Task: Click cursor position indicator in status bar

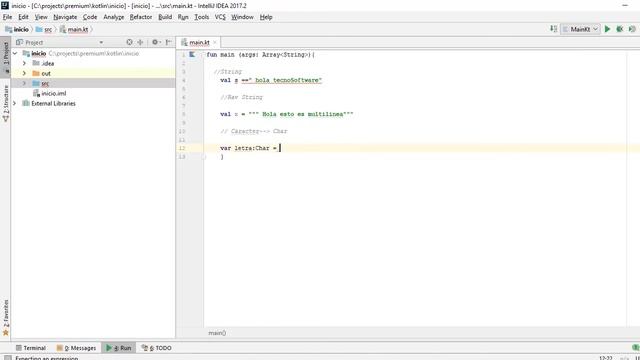Action: coord(606,358)
